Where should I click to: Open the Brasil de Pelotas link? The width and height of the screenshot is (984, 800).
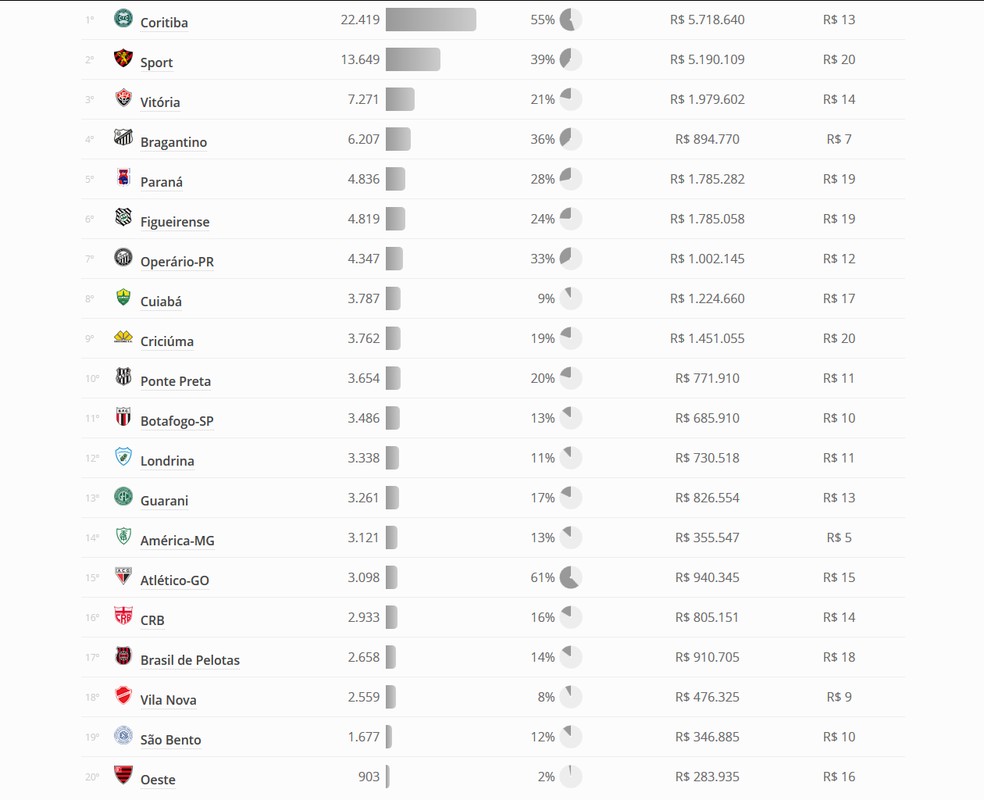pyautogui.click(x=190, y=660)
